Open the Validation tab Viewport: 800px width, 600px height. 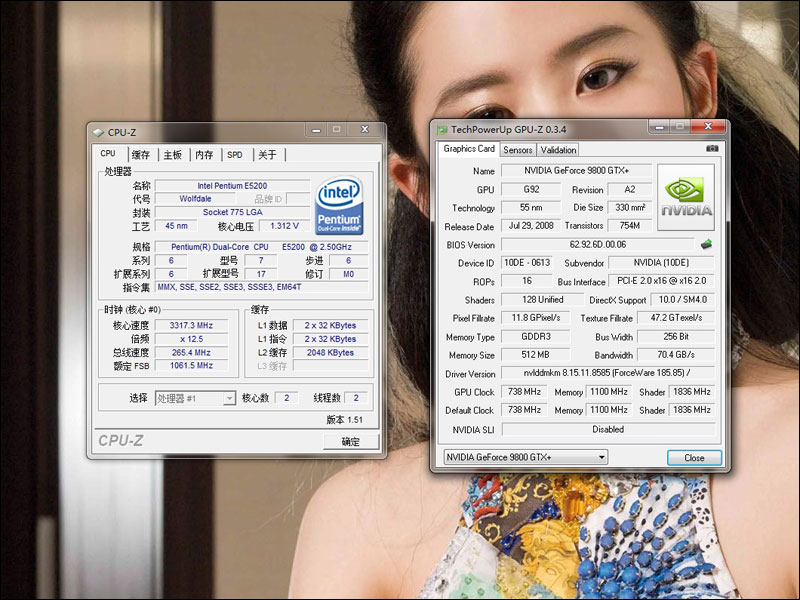(558, 150)
